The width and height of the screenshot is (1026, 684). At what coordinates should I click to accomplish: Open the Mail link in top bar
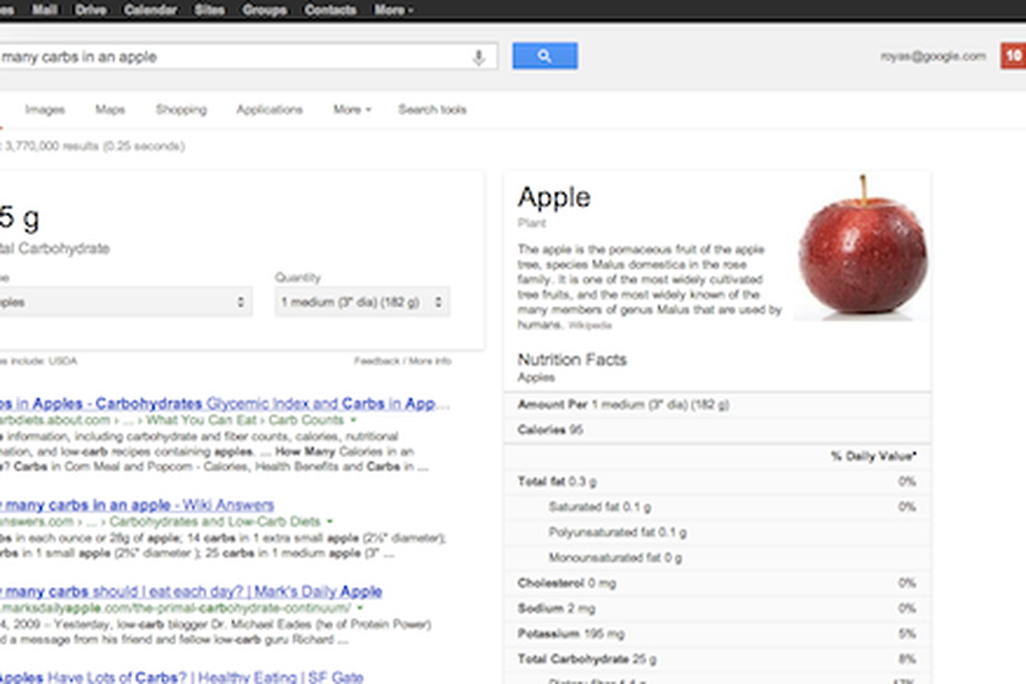click(x=44, y=10)
